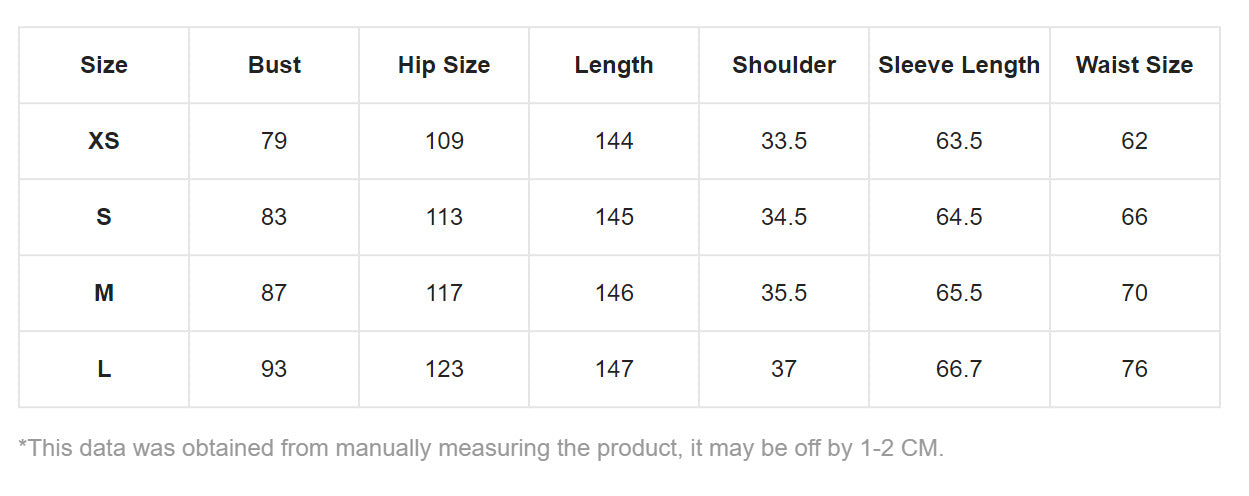
Task: Select the L hip size value 123
Action: pos(444,369)
